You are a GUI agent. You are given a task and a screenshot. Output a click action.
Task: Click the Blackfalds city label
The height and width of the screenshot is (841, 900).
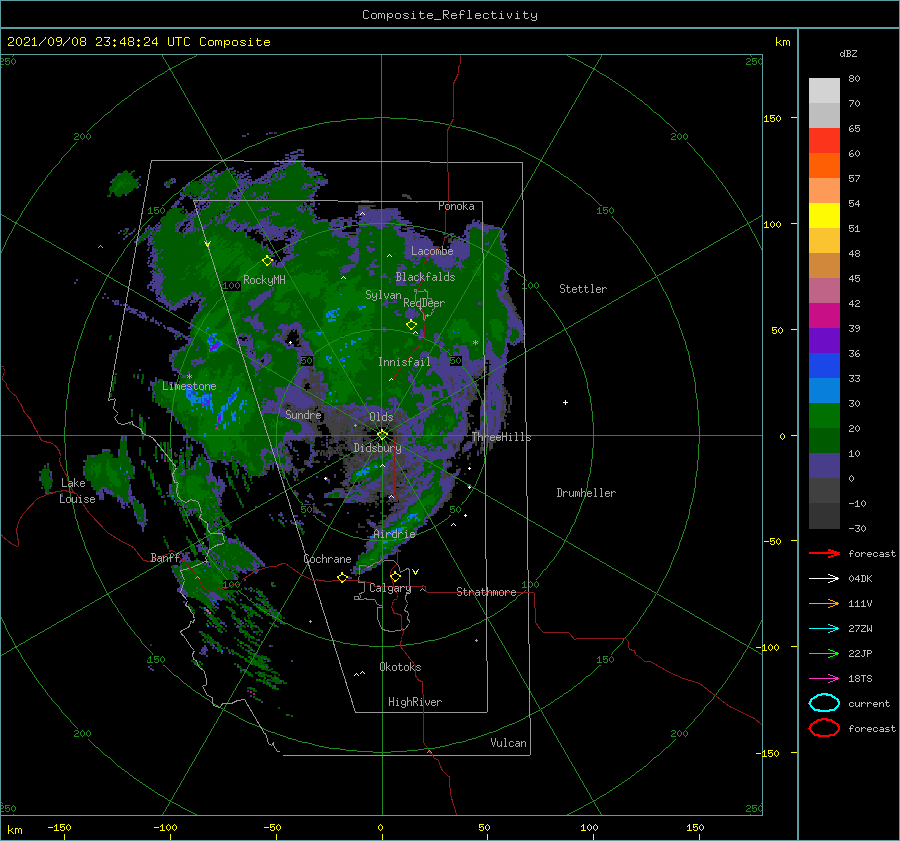[425, 277]
